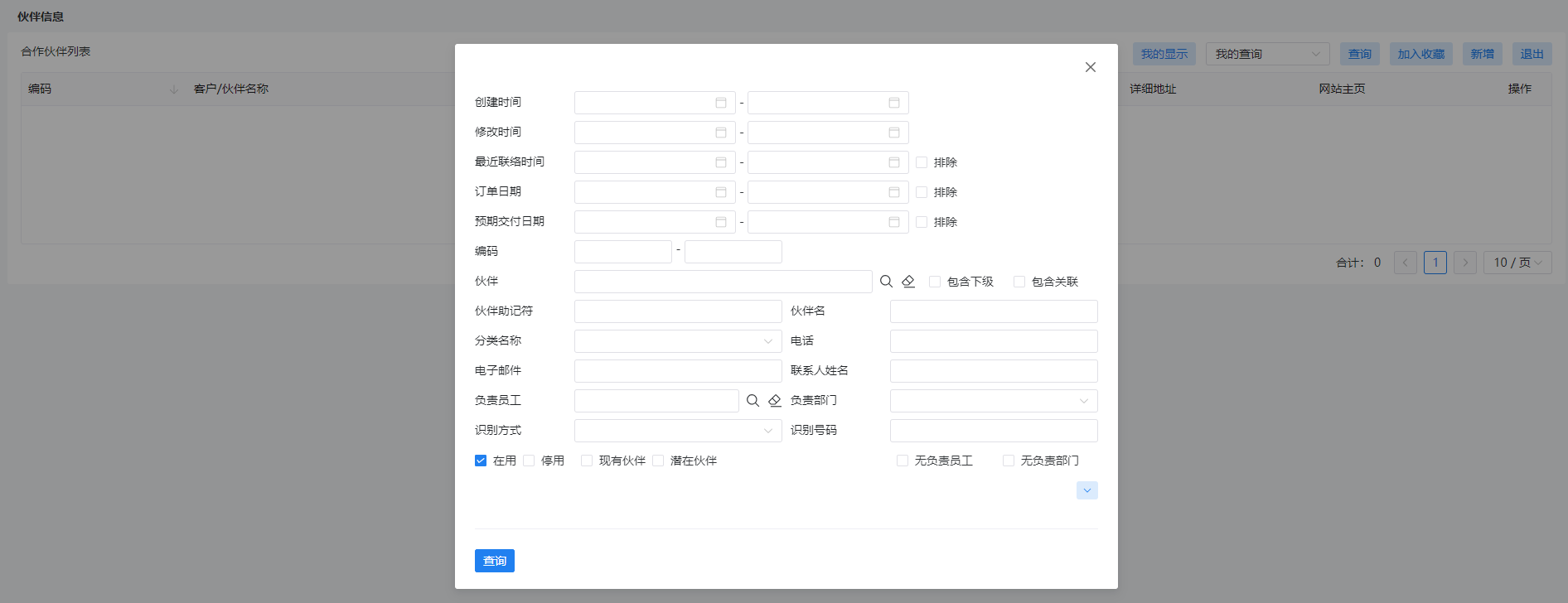The width and height of the screenshot is (1568, 603).
Task: Click the blue 查询 button in dialog
Action: coord(495,561)
